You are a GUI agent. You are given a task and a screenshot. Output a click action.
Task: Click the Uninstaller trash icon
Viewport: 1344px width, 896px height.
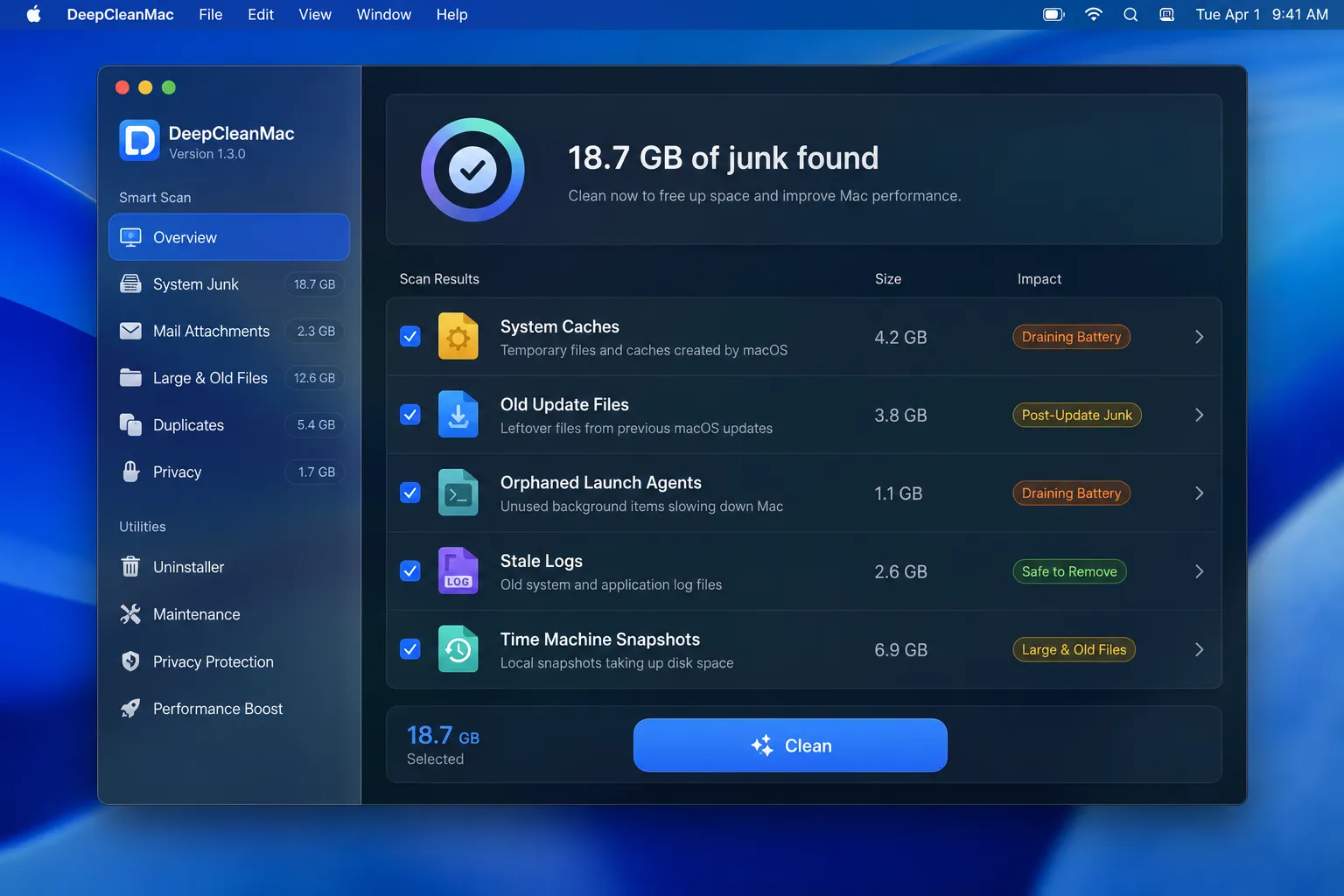click(130, 567)
